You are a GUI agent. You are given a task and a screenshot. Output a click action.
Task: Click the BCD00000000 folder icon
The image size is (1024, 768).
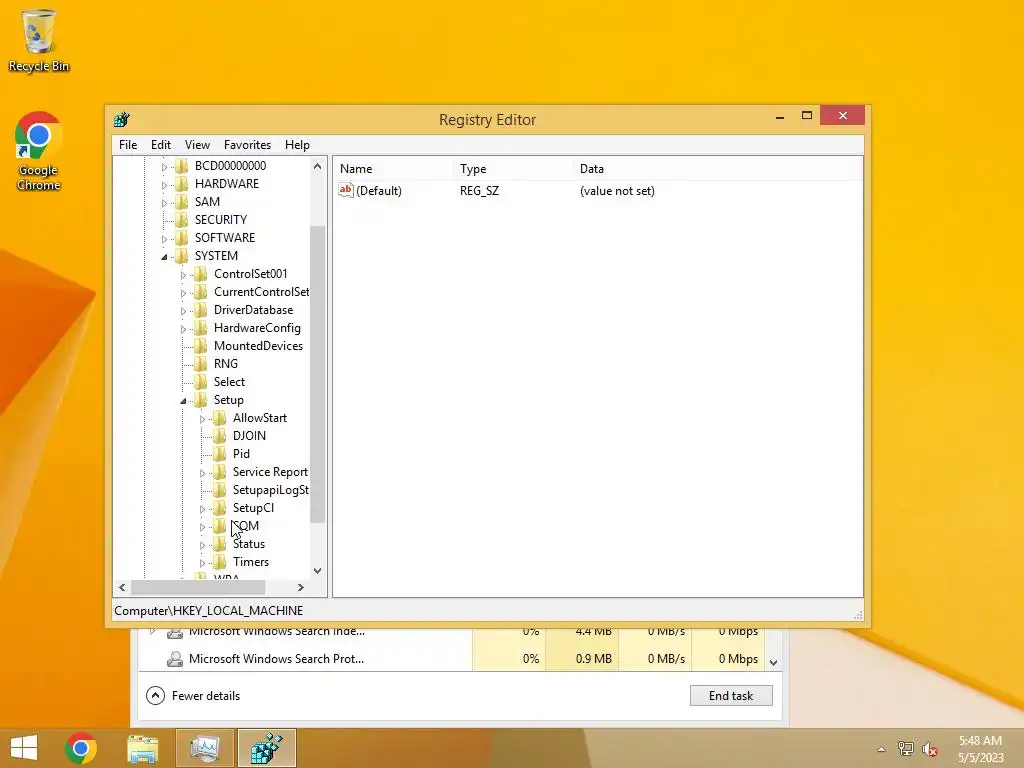coord(182,166)
